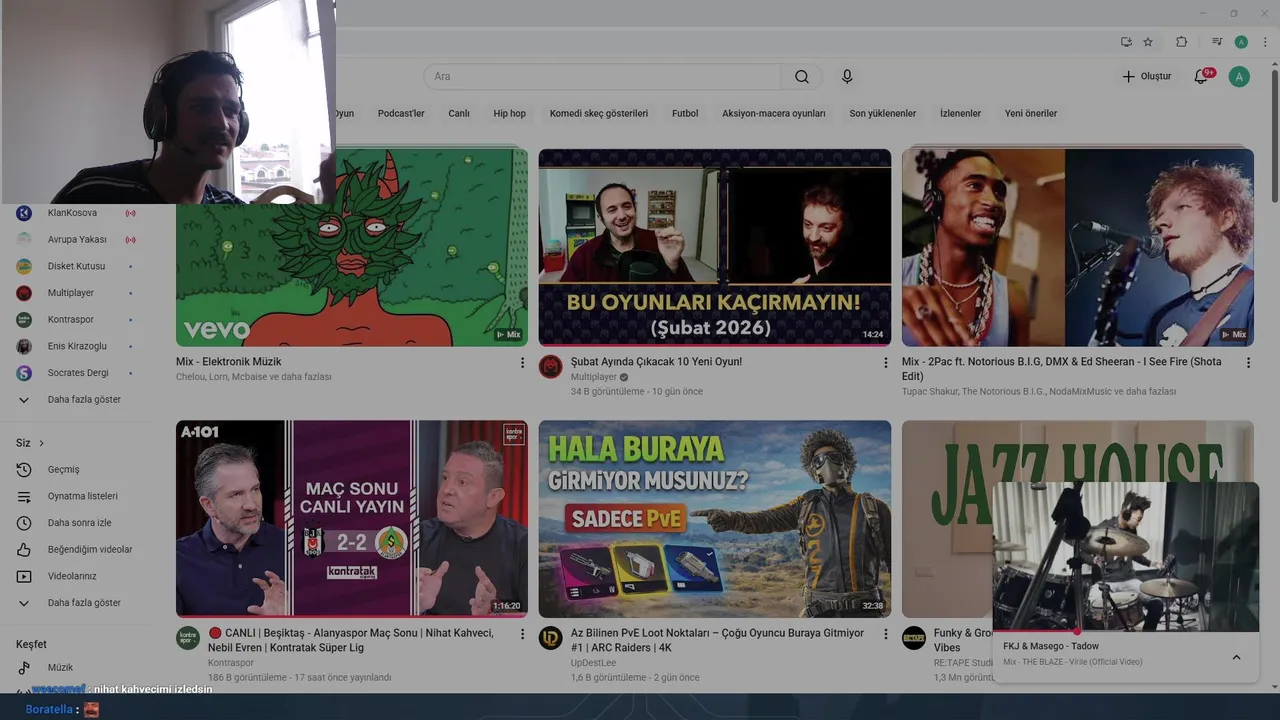The width and height of the screenshot is (1280, 720).
Task: Start voice search with microphone icon
Action: coord(847,76)
